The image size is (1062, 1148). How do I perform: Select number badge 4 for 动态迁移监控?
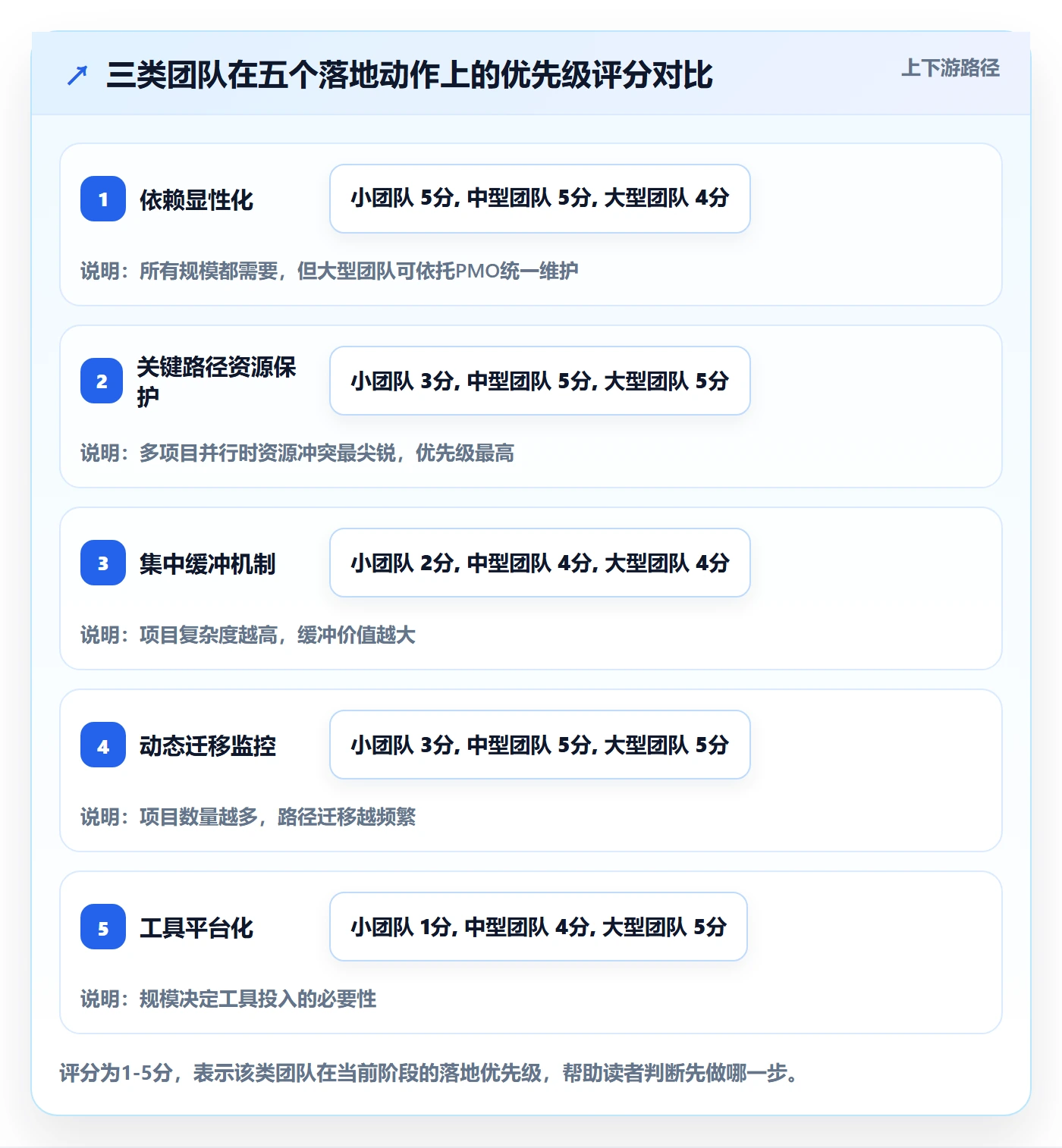[103, 745]
